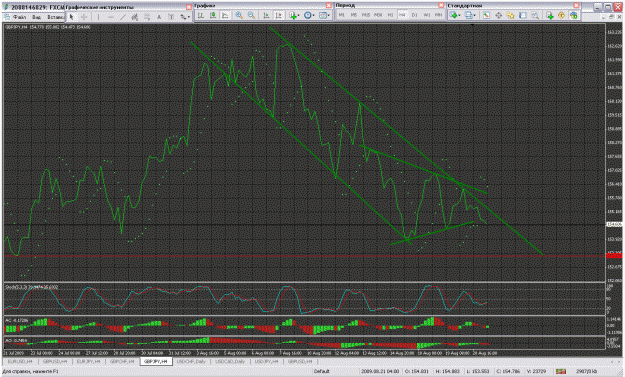Open the Market Watch window
The width and height of the screenshot is (625, 377).
486,15
